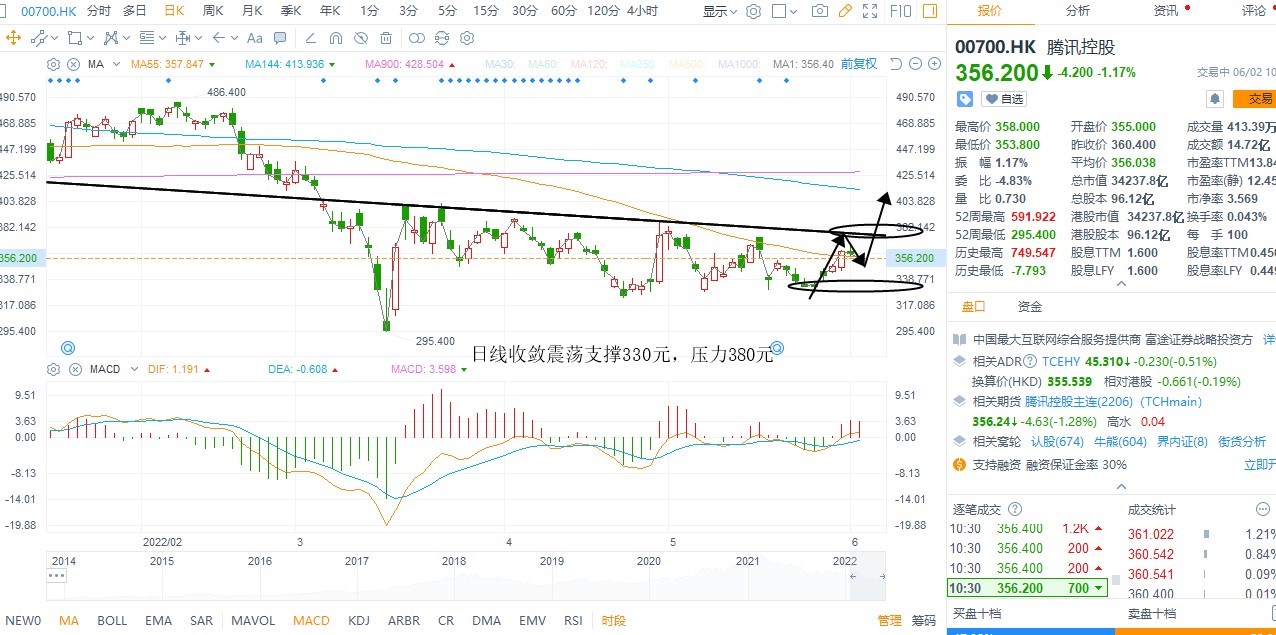Image resolution: width=1276 pixels, height=635 pixels.
Task: Click 管理 to manage indicators
Action: pos(890,621)
